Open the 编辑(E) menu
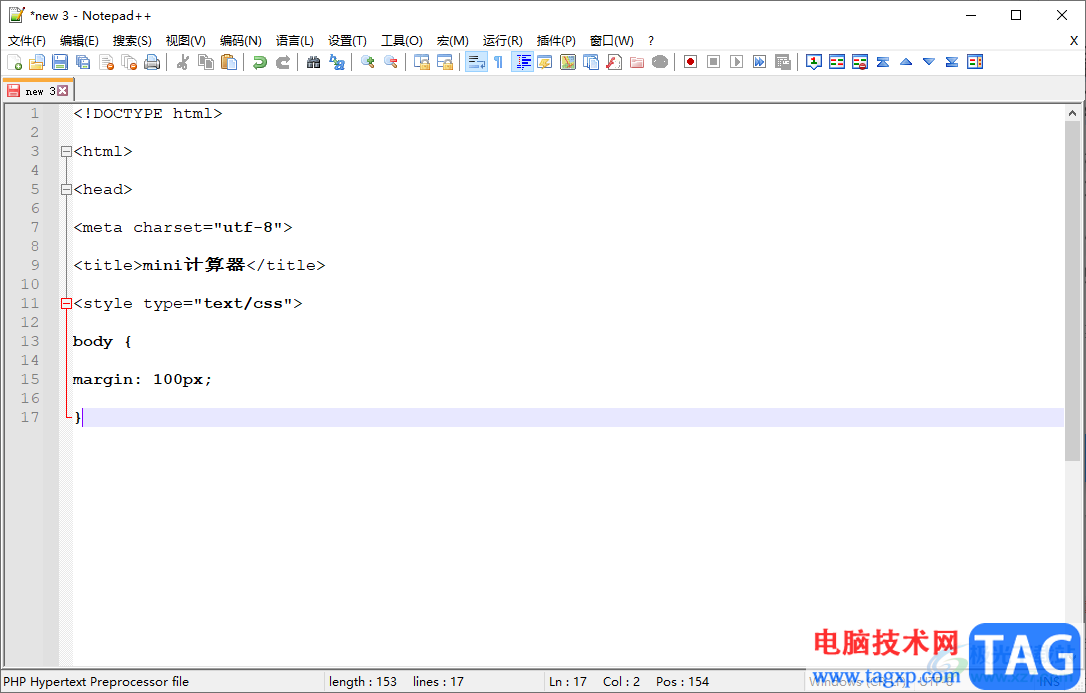The width and height of the screenshot is (1086, 693). pos(79,41)
